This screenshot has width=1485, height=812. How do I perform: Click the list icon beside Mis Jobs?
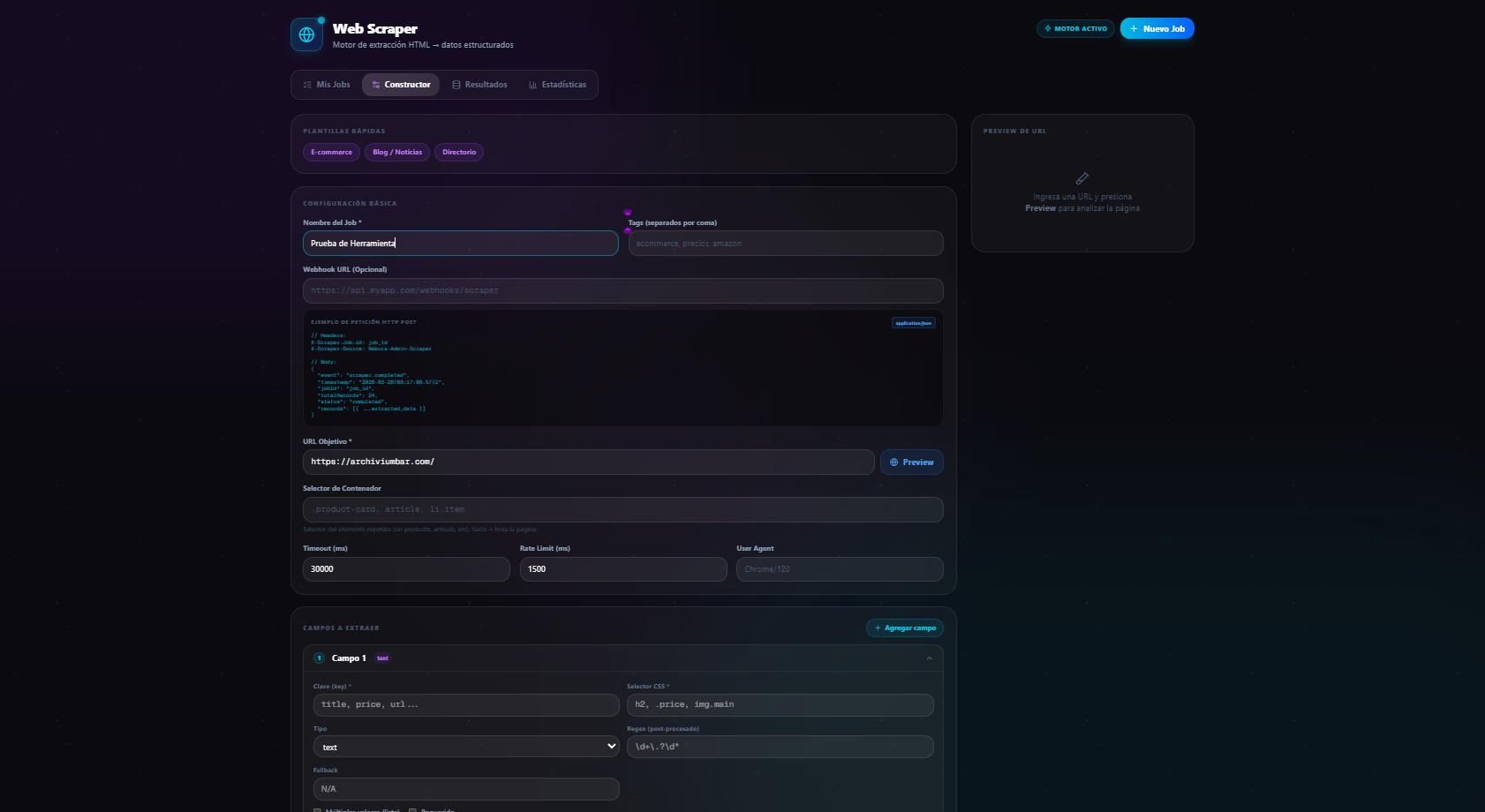click(x=307, y=85)
